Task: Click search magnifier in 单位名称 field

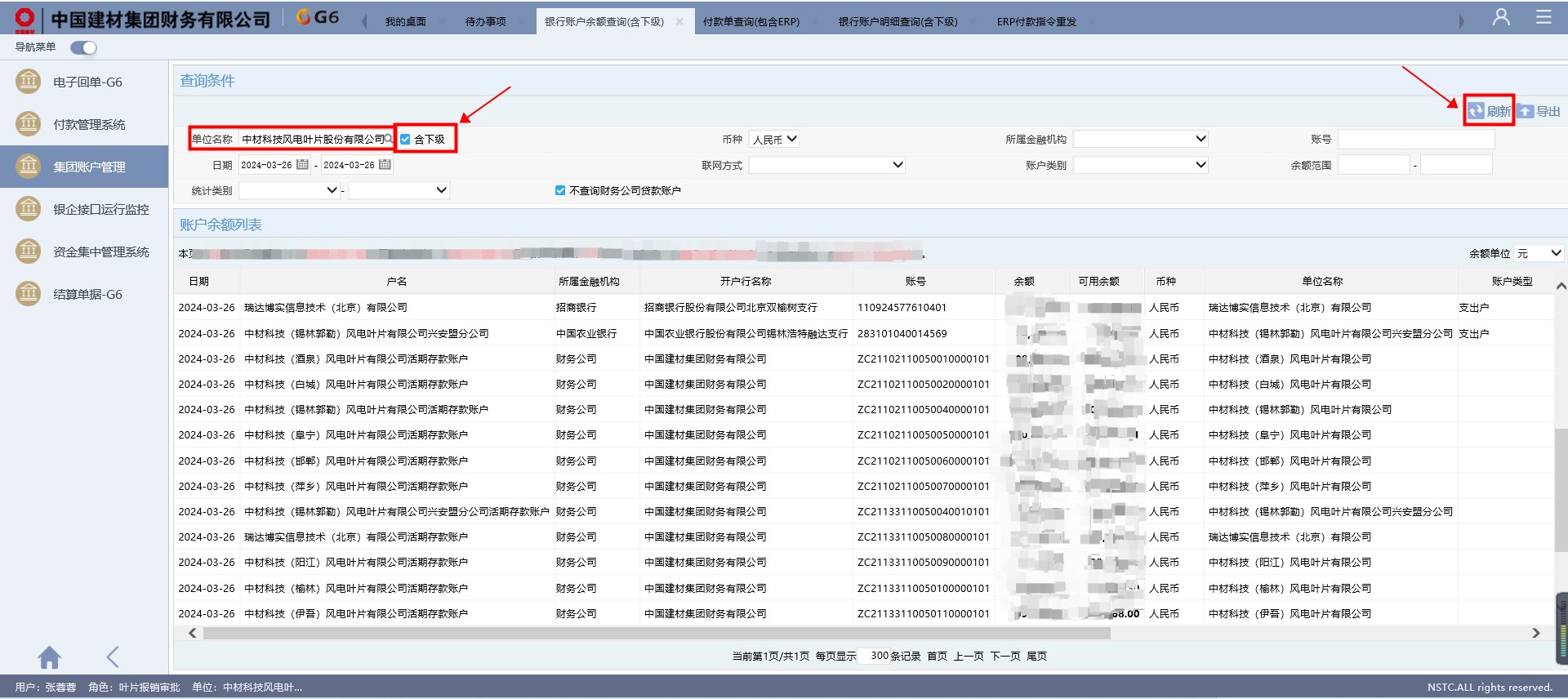Action: [389, 140]
